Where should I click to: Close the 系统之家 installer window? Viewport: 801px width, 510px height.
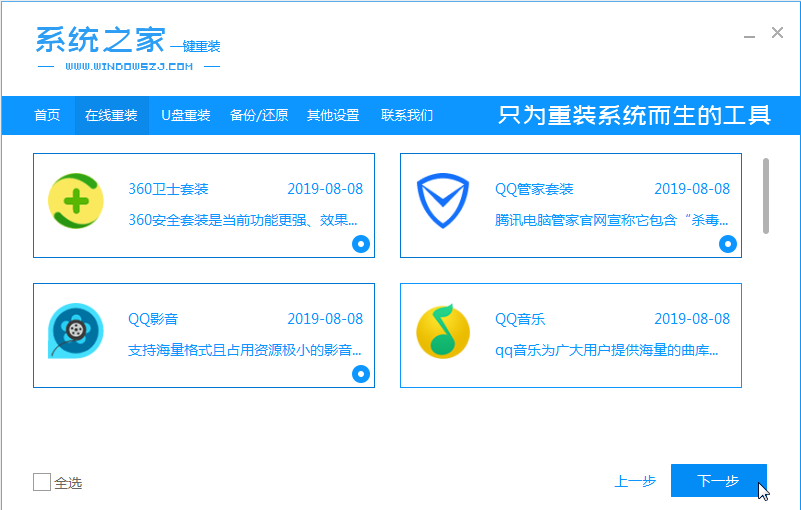coord(777,33)
